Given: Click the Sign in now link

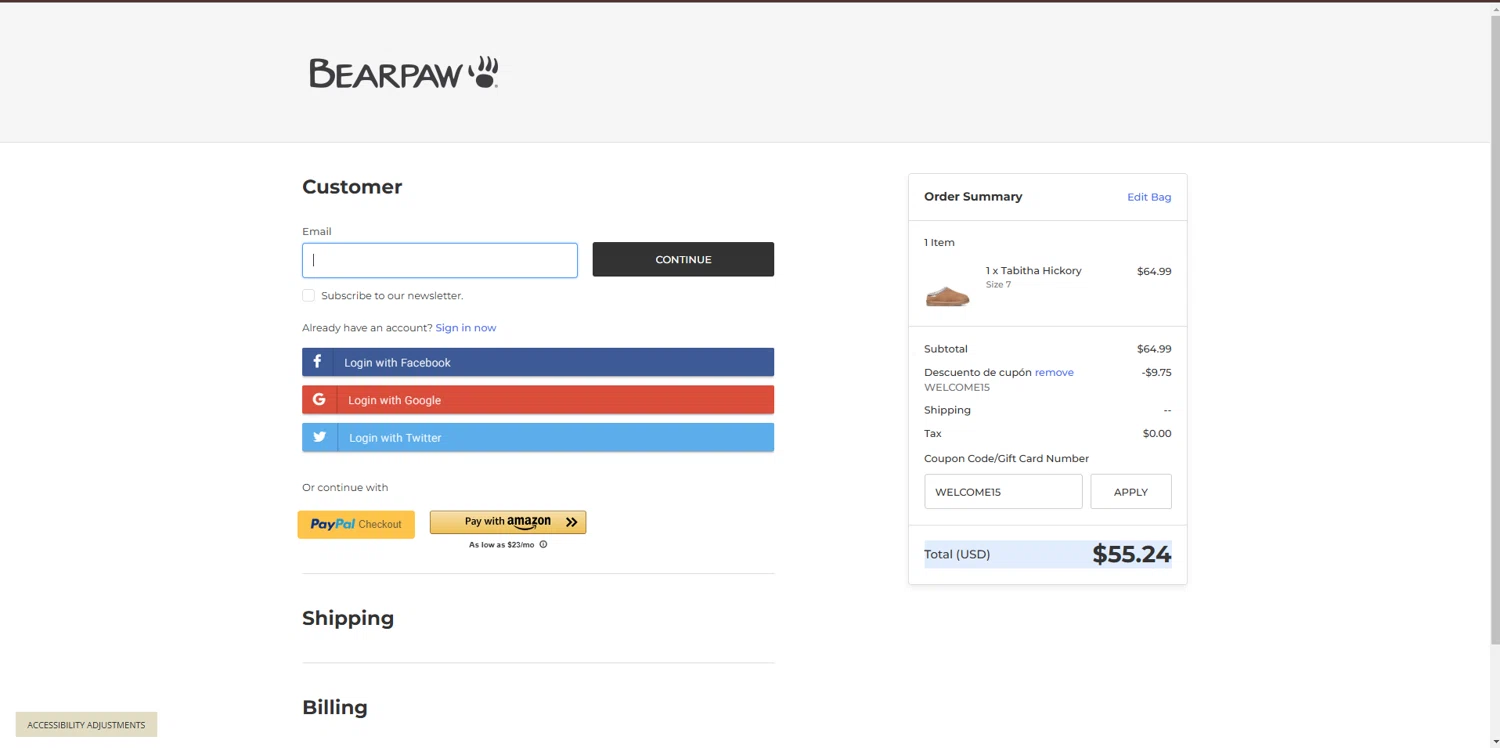Looking at the screenshot, I should coord(466,328).
